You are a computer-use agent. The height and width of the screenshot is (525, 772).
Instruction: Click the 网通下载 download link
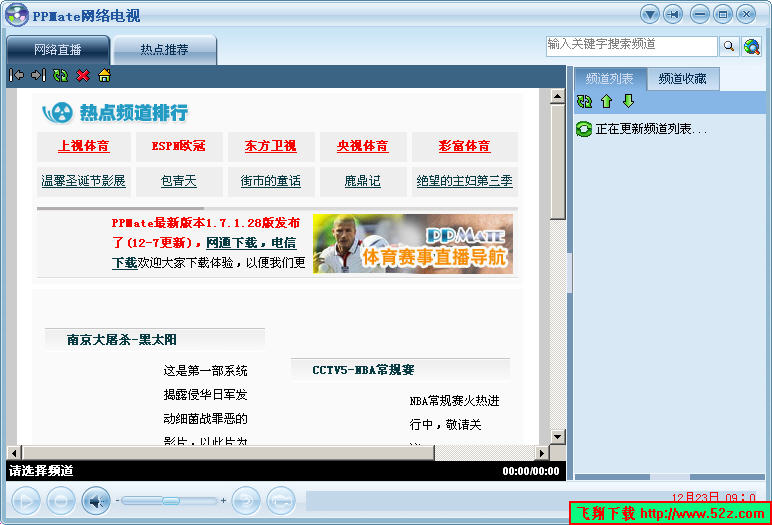pos(231,242)
